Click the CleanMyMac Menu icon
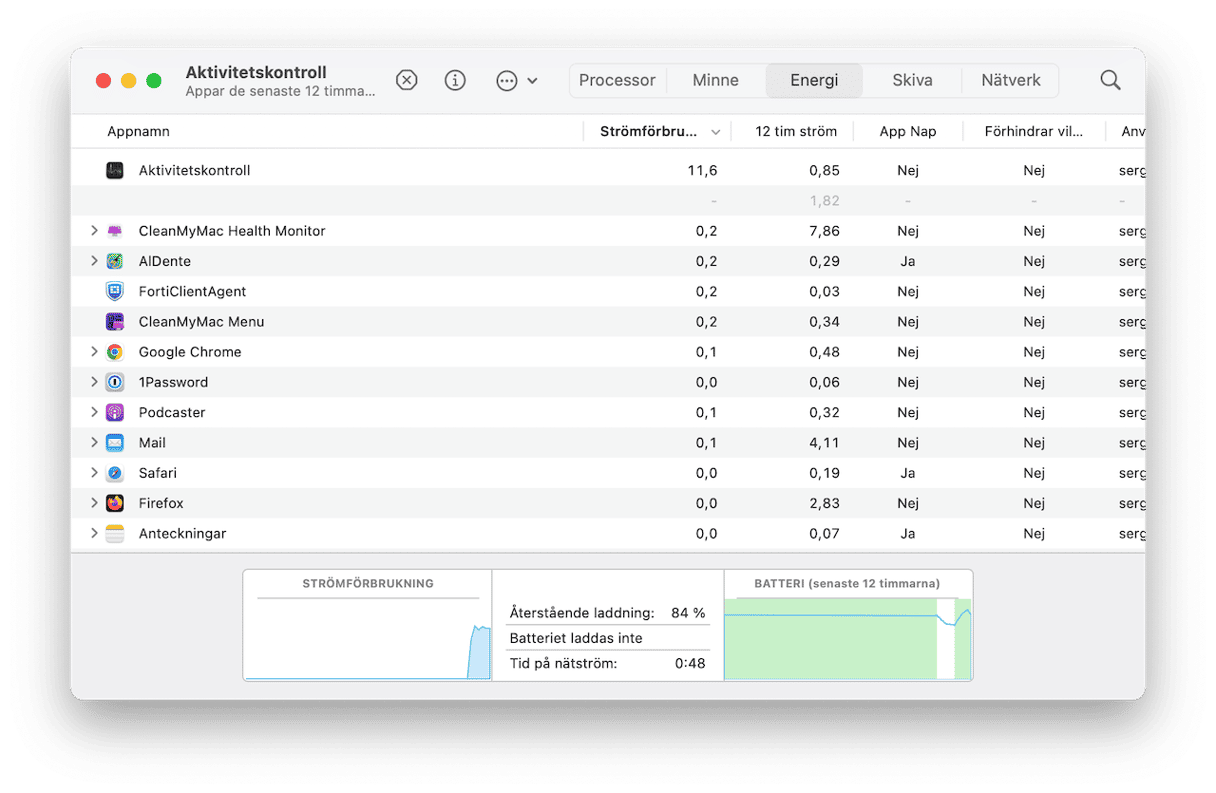Viewport: 1216px width, 793px height. tap(115, 322)
